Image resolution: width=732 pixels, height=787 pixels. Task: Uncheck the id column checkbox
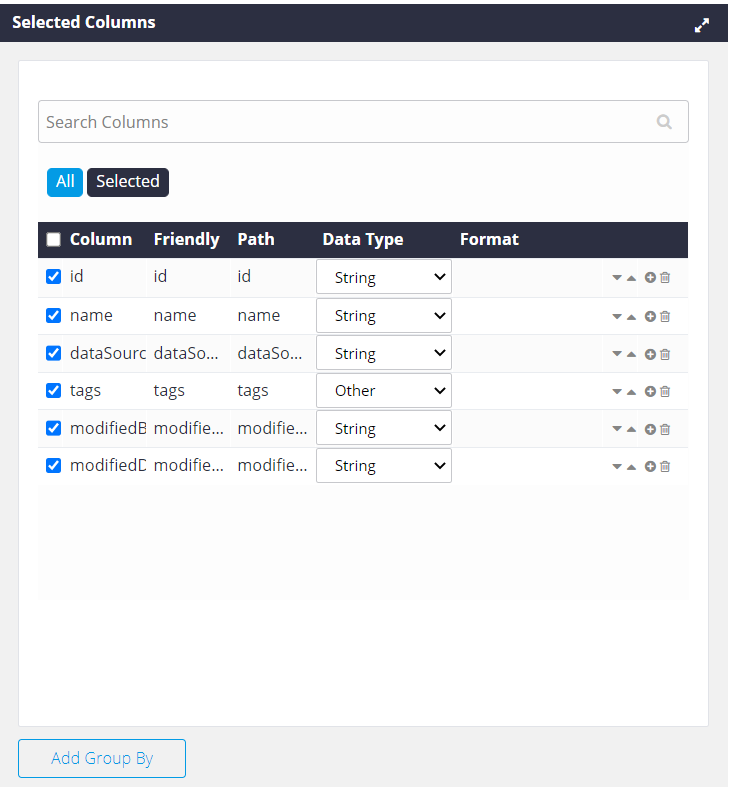(x=53, y=277)
